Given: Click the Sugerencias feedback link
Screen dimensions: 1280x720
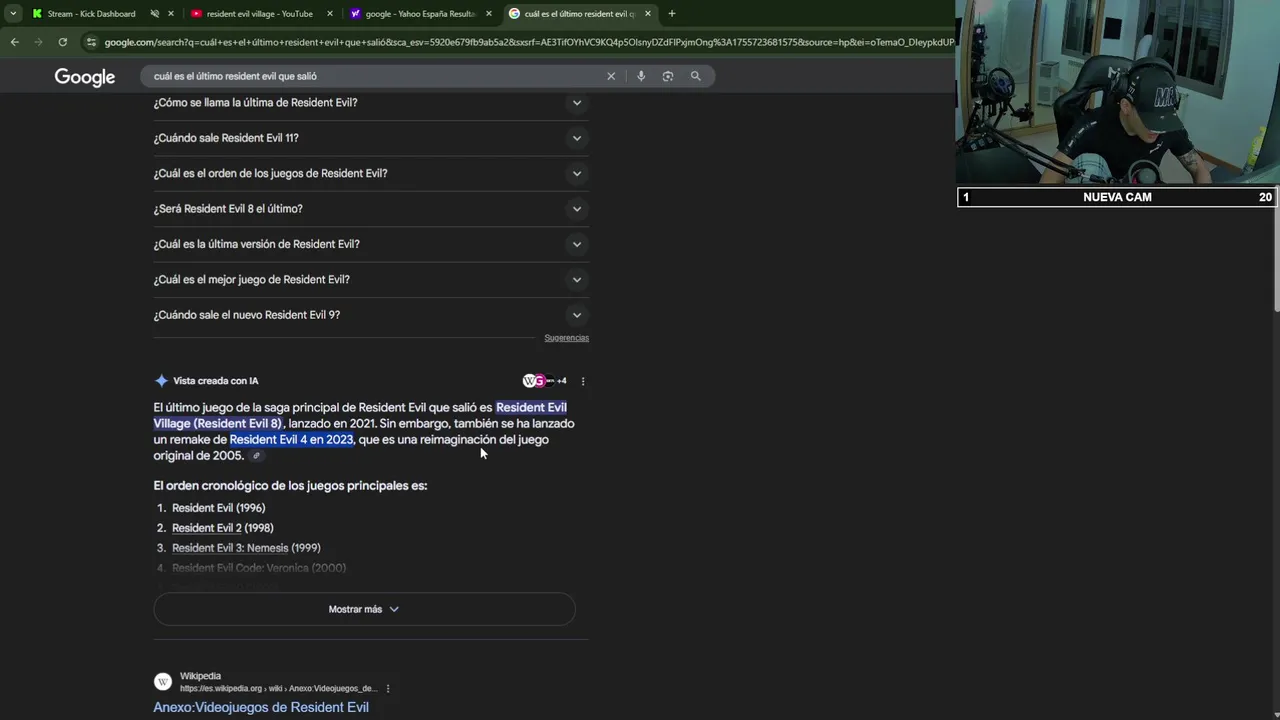Looking at the screenshot, I should 566,338.
